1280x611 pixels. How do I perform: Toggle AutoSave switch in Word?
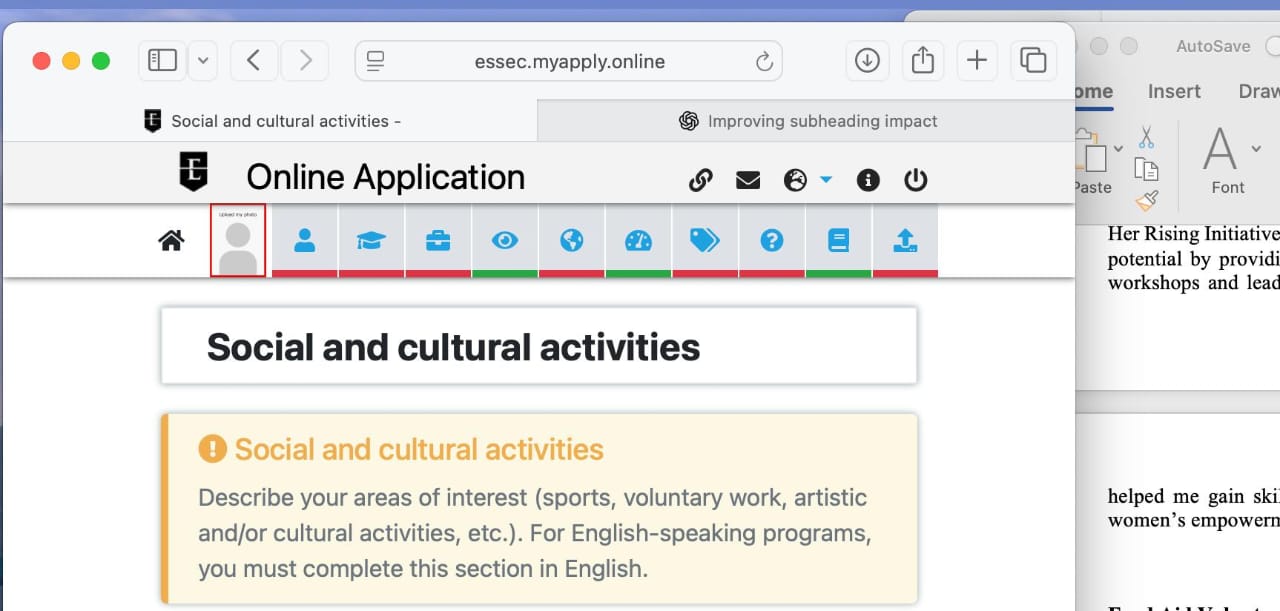coord(1272,47)
